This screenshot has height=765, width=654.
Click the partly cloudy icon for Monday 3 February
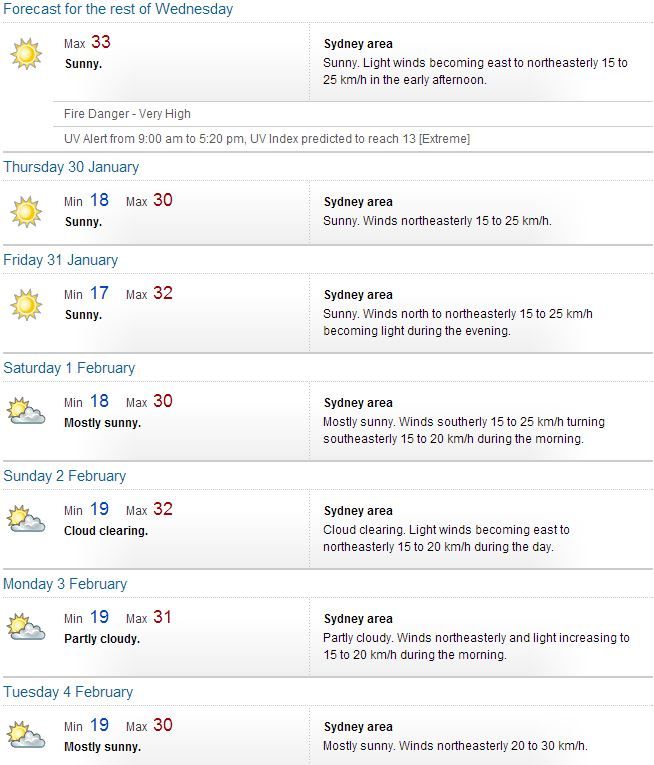point(26,627)
